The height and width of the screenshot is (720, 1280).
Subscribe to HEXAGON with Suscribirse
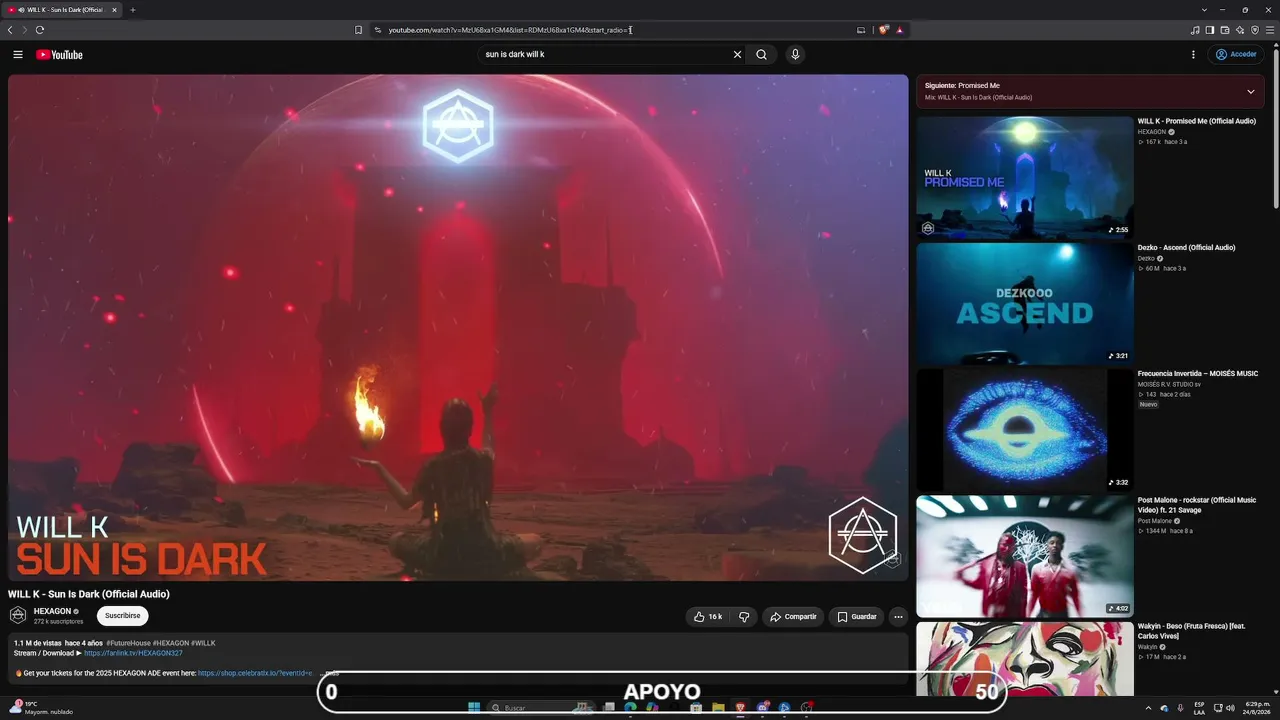point(122,616)
